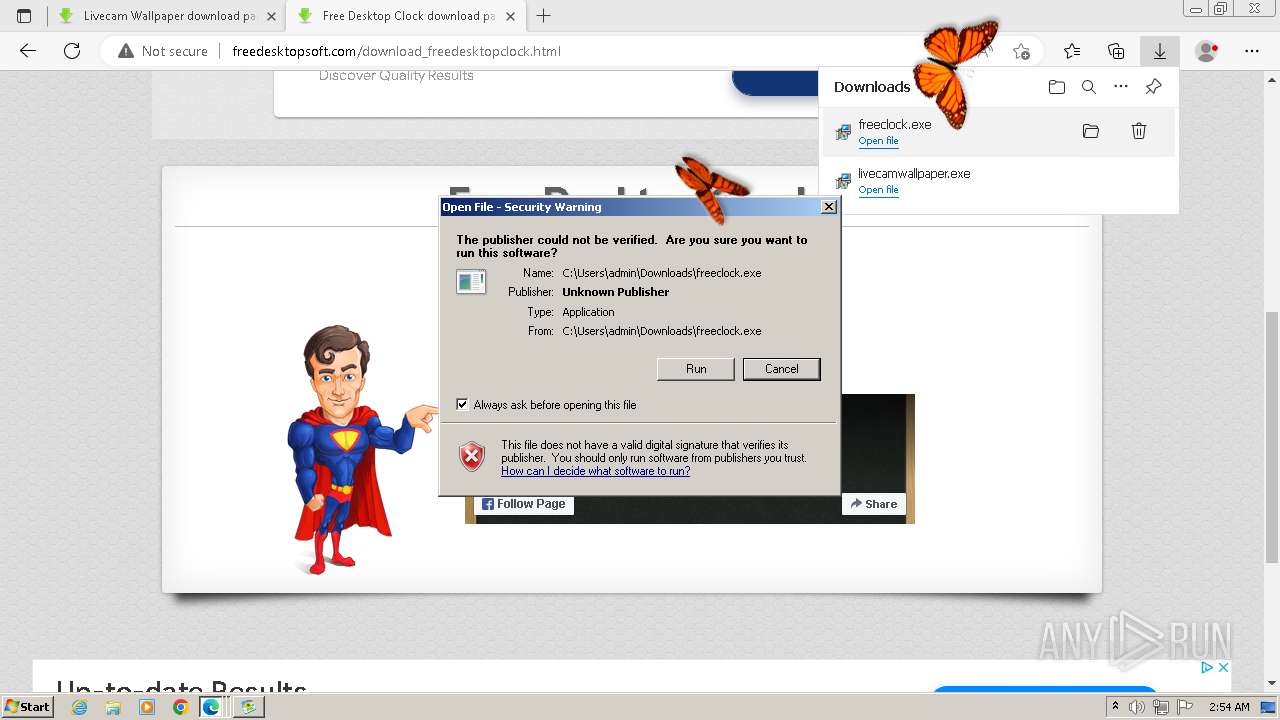Select the security warning taskbar button
The width and height of the screenshot is (1280, 720).
point(248,707)
